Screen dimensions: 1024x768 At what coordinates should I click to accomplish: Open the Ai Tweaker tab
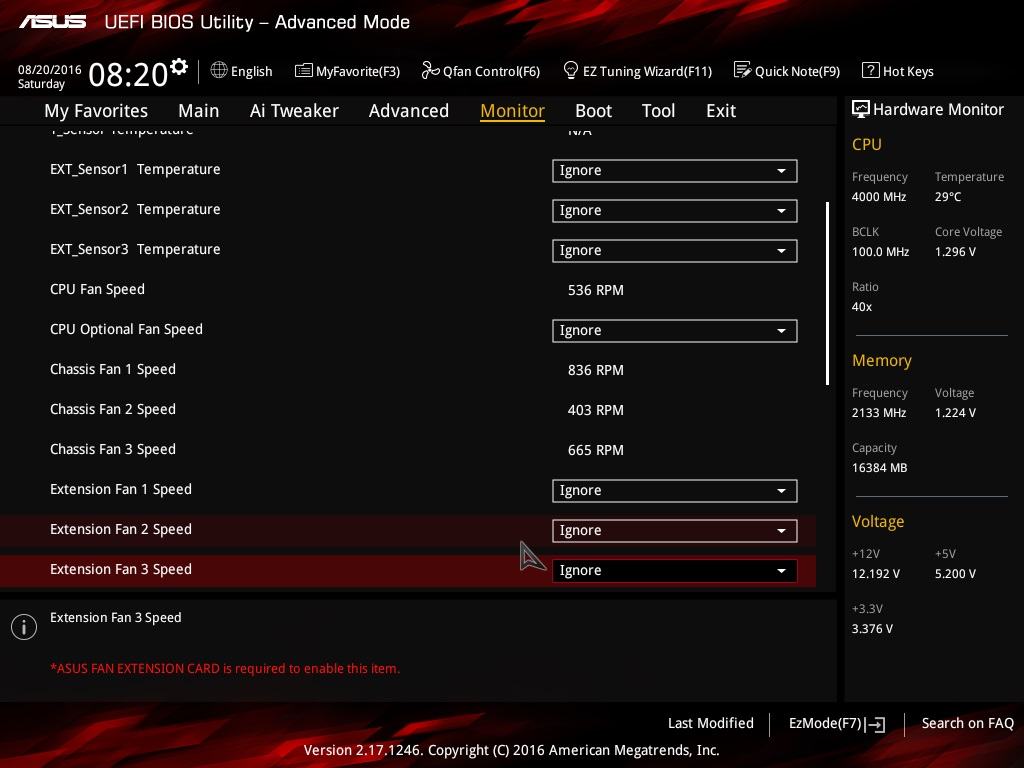pyautogui.click(x=294, y=111)
